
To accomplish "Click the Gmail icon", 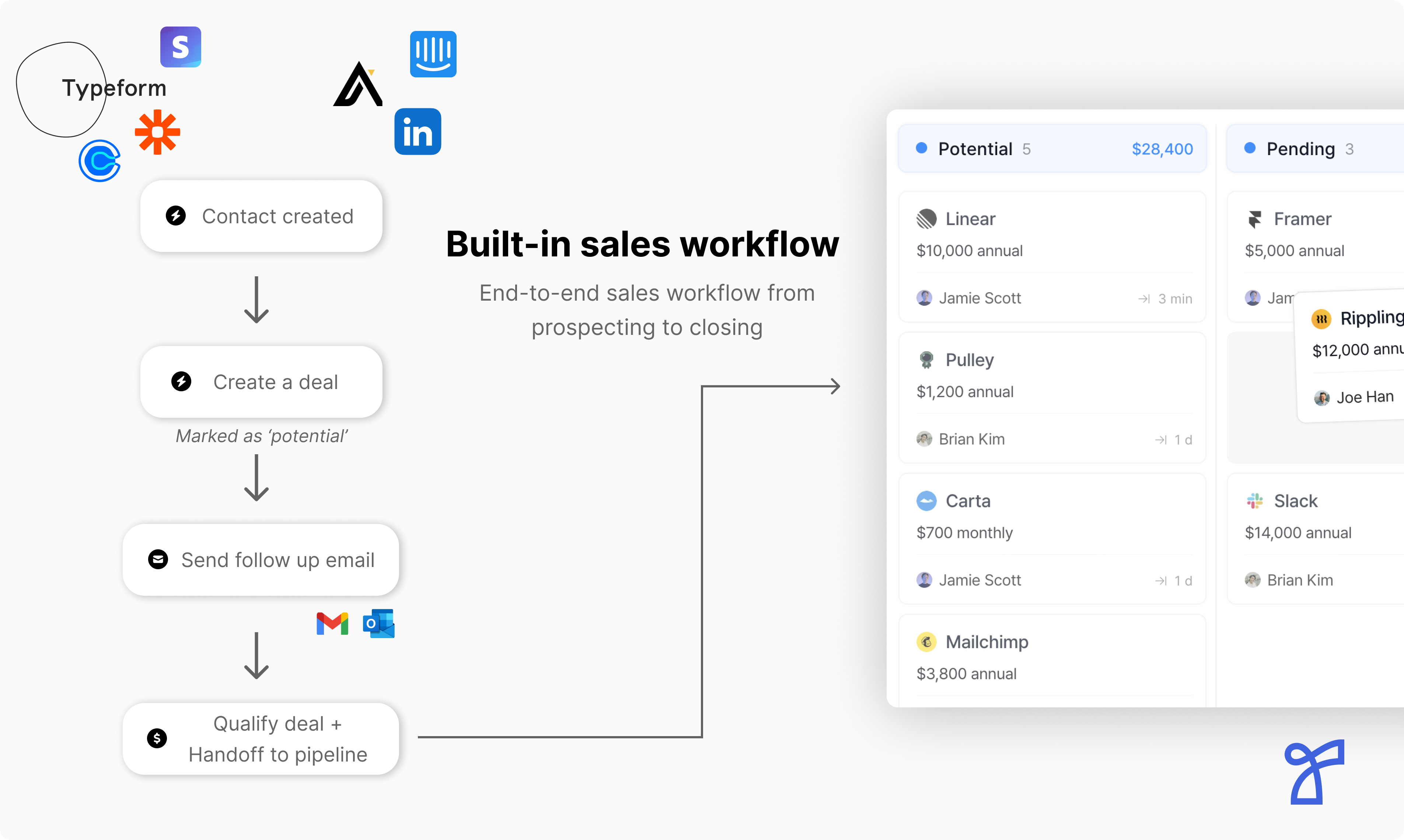I will point(332,624).
